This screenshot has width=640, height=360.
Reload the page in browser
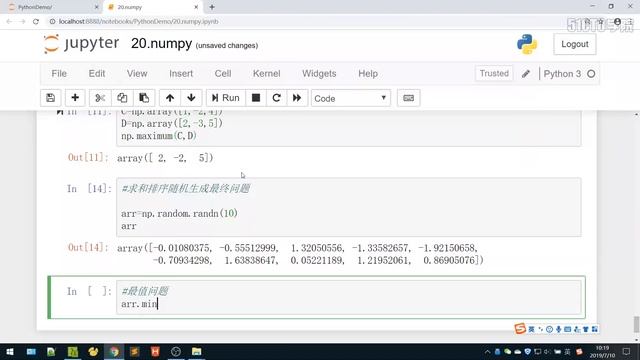36,22
